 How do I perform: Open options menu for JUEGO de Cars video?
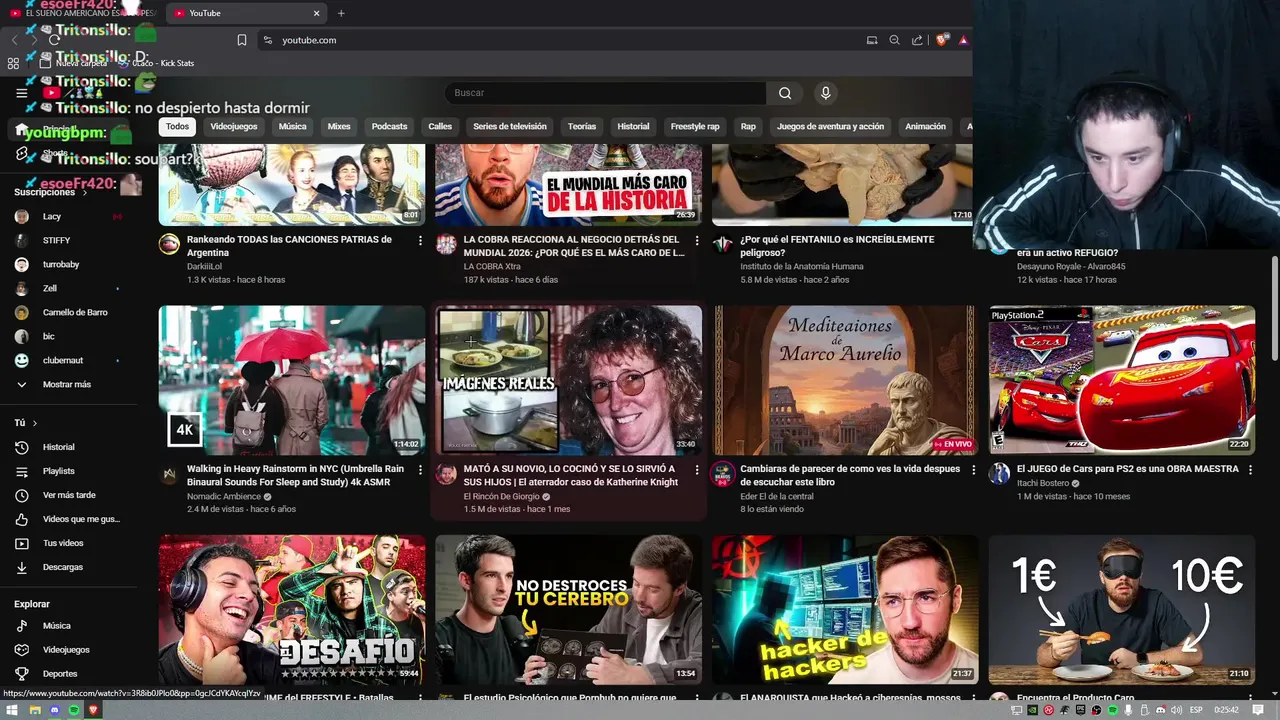(1250, 470)
